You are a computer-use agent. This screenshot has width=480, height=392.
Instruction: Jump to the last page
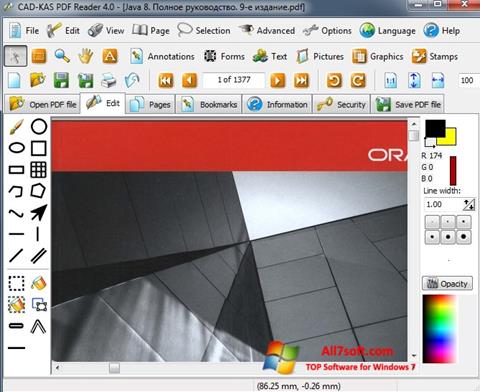point(301,80)
